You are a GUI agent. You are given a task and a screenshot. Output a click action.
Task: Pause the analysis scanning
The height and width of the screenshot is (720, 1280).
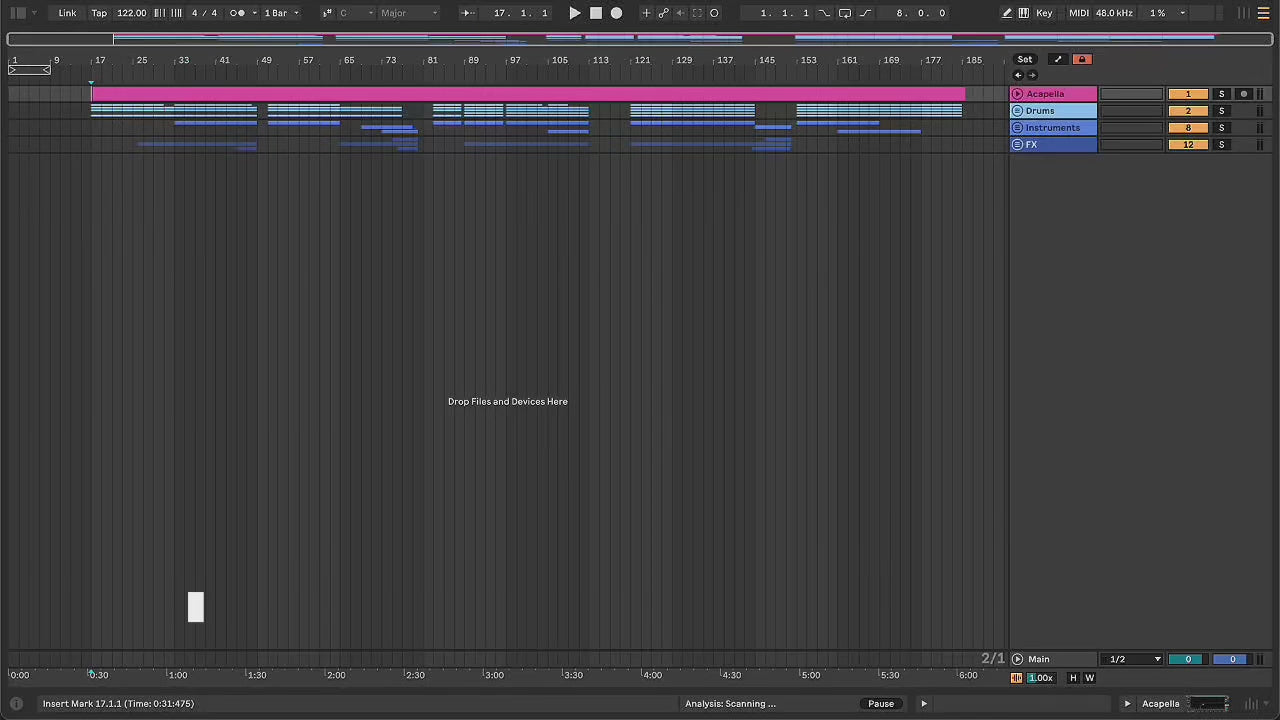coord(880,704)
